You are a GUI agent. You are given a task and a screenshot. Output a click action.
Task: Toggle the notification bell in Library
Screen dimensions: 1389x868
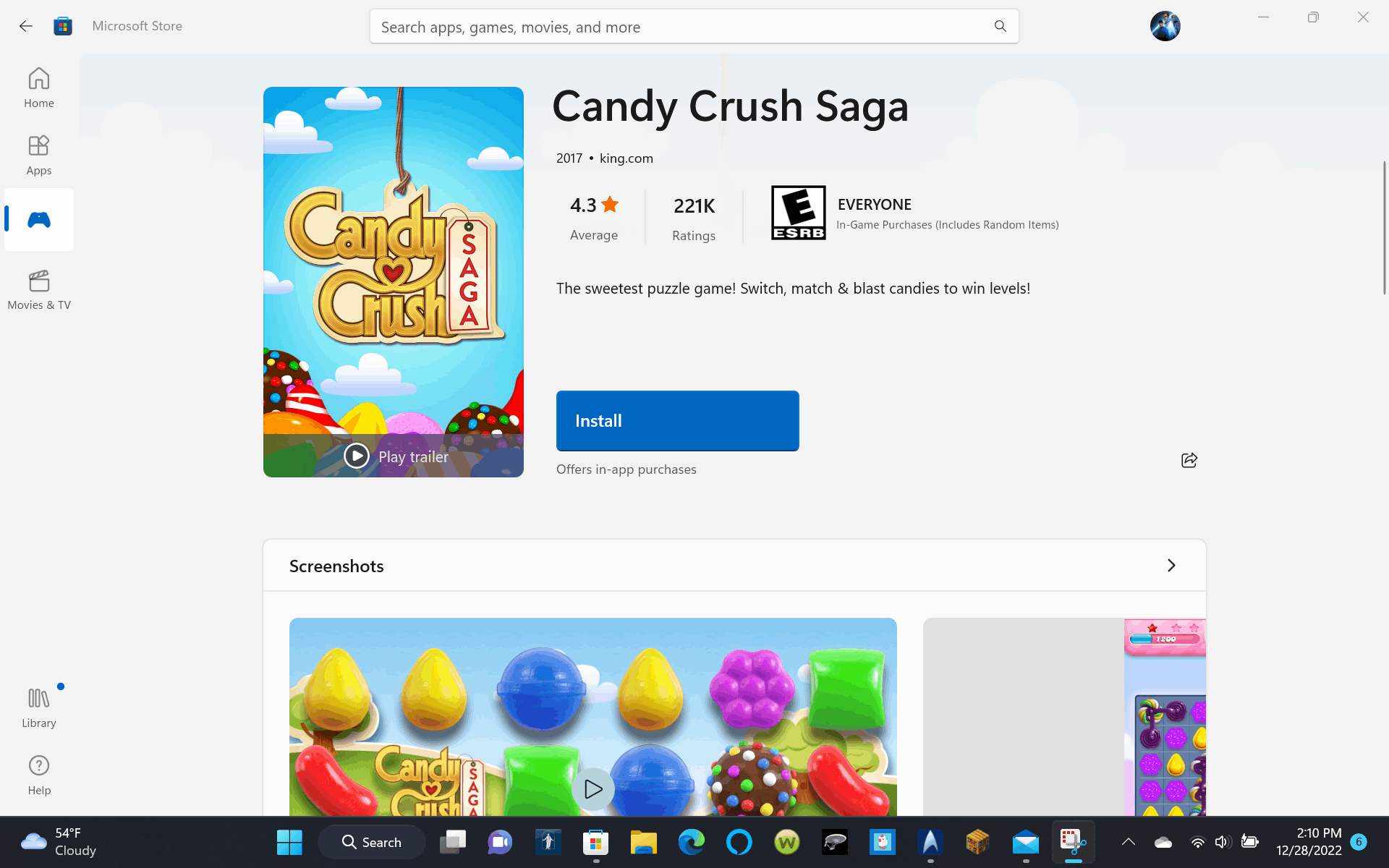60,687
